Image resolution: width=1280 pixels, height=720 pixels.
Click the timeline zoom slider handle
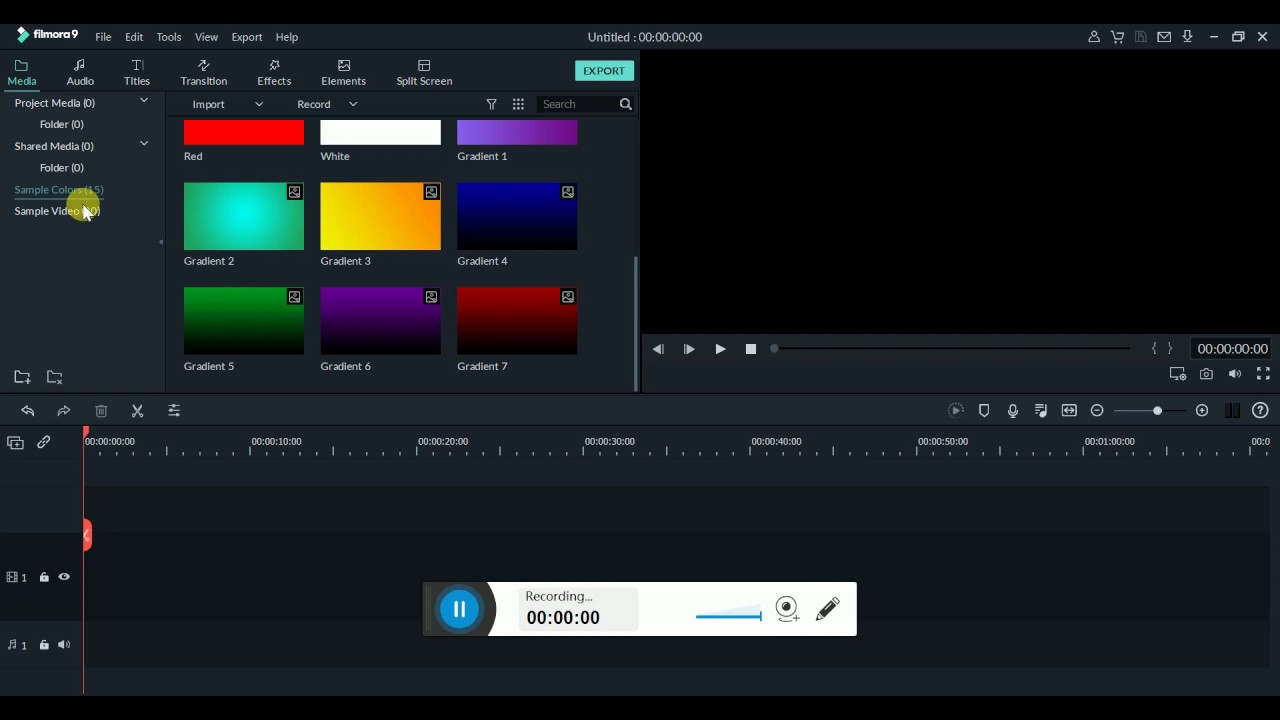coord(1157,411)
